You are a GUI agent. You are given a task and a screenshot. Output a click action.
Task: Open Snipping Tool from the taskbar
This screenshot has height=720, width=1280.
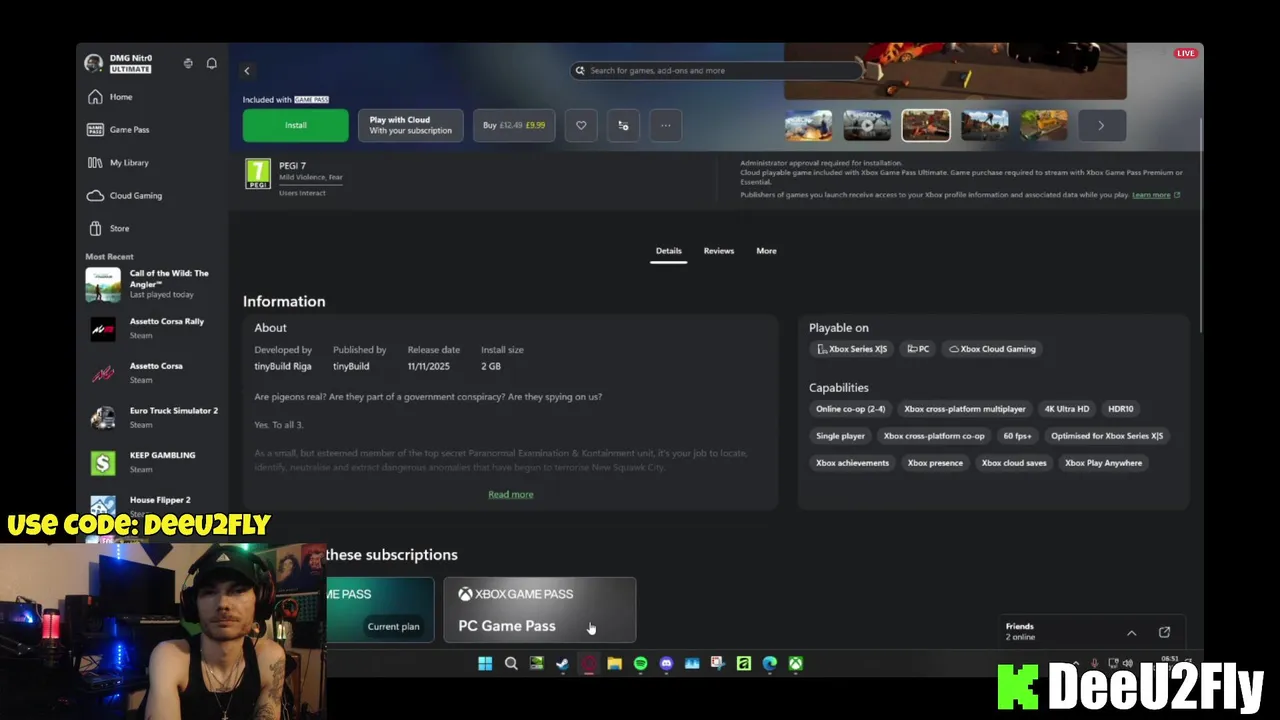coord(718,663)
